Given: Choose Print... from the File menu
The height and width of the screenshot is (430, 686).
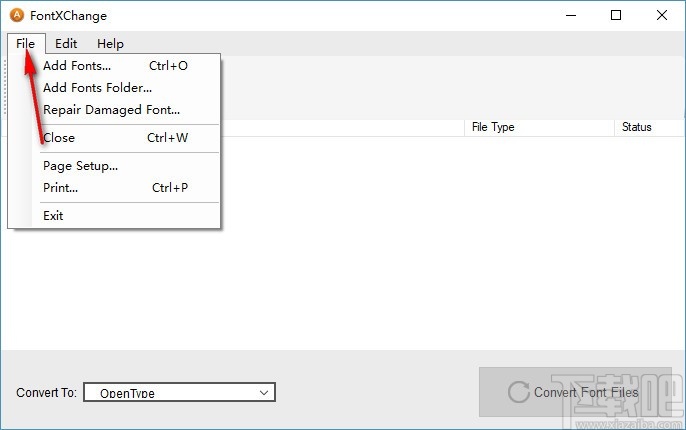Looking at the screenshot, I should 60,188.
